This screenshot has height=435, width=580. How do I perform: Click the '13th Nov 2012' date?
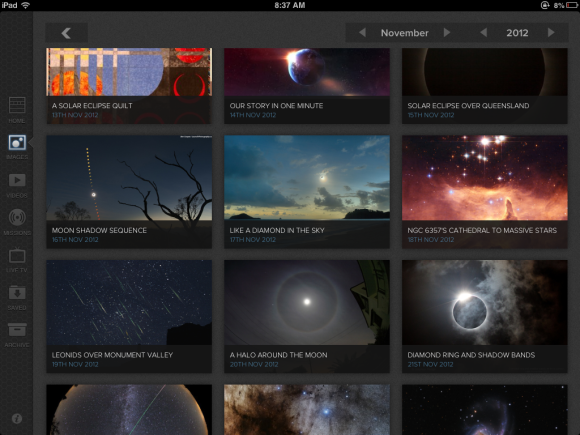(x=75, y=115)
